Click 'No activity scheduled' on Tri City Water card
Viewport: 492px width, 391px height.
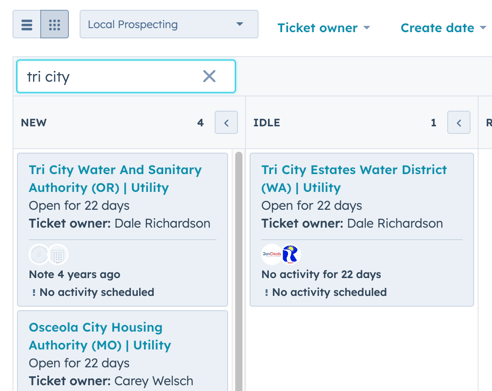click(97, 292)
